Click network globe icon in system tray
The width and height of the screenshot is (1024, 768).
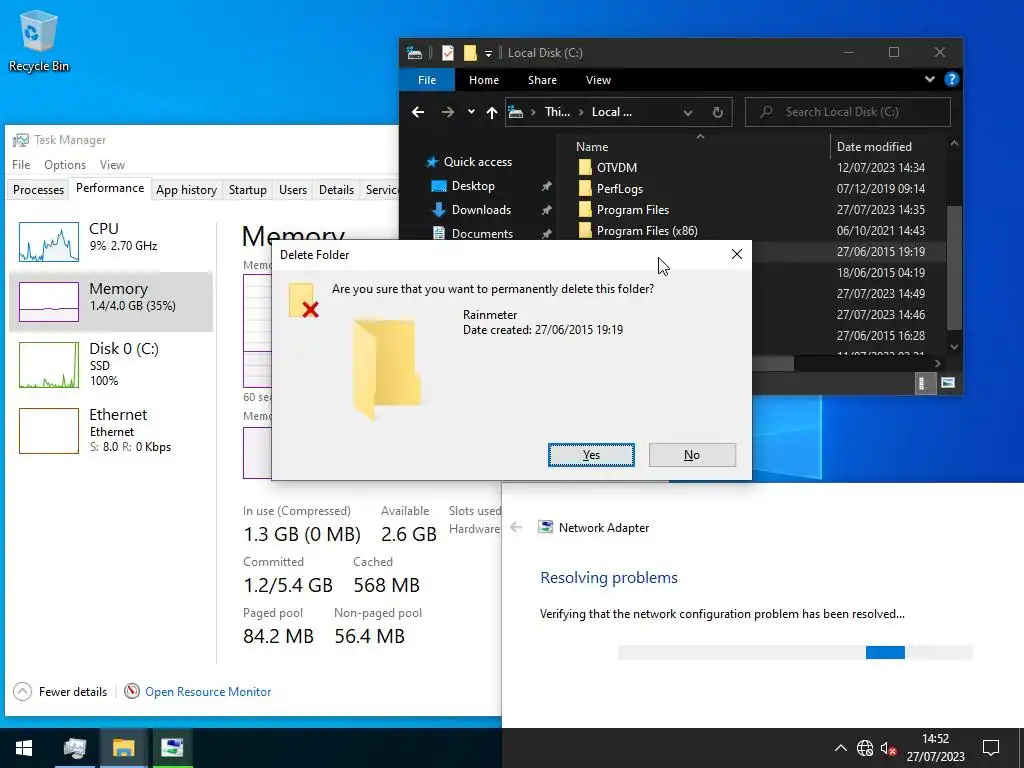click(865, 748)
